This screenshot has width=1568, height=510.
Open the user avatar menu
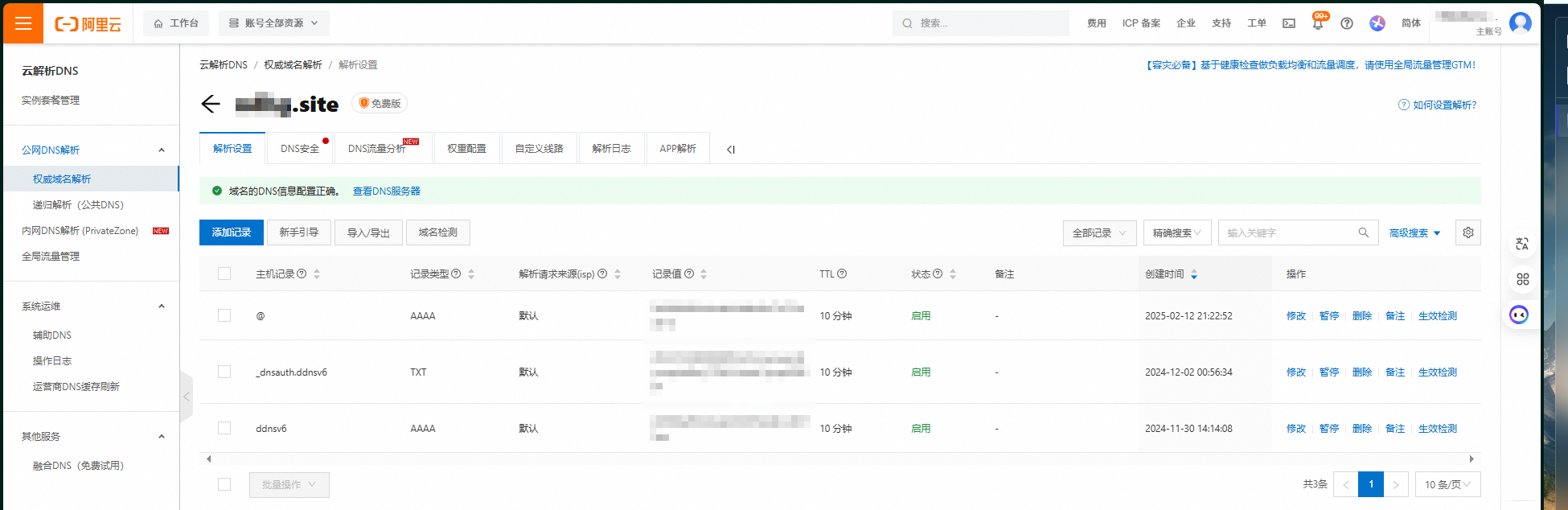click(1521, 23)
